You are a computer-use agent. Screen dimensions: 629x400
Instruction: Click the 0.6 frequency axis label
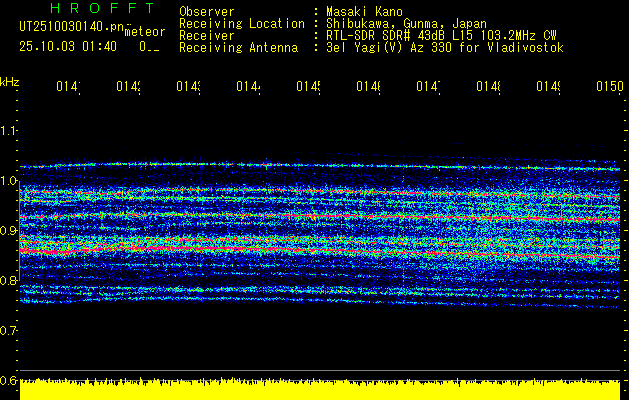point(9,380)
